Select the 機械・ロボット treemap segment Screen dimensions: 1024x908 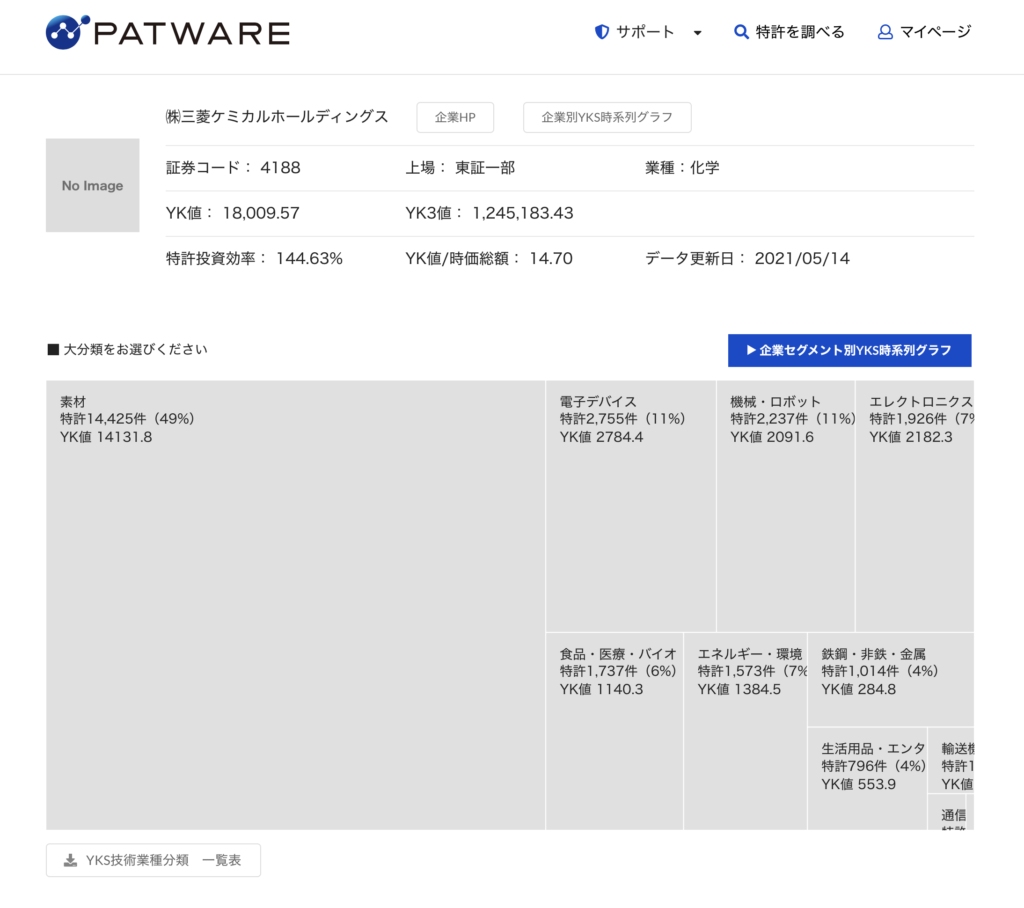click(786, 506)
